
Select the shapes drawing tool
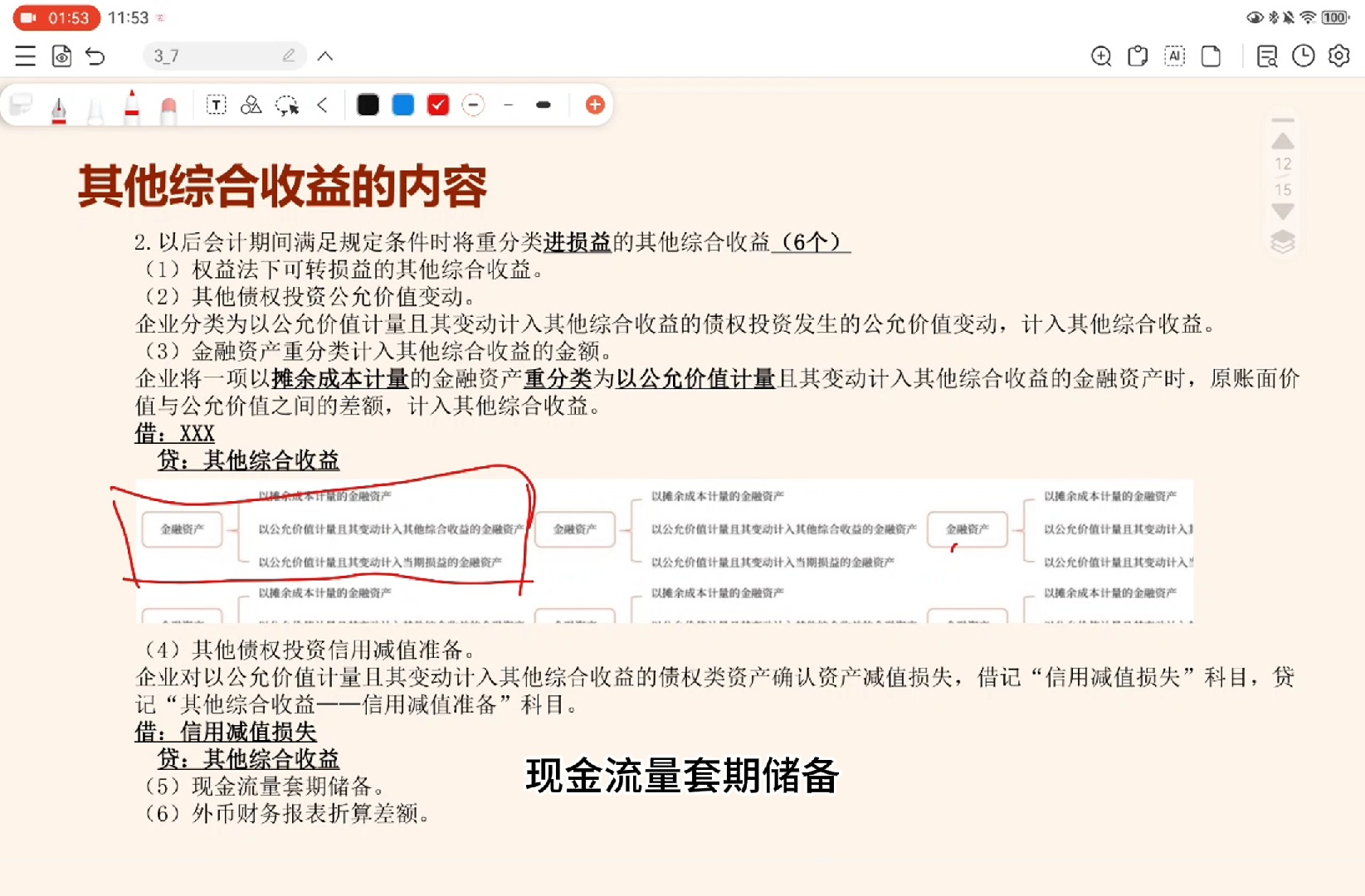pos(250,105)
